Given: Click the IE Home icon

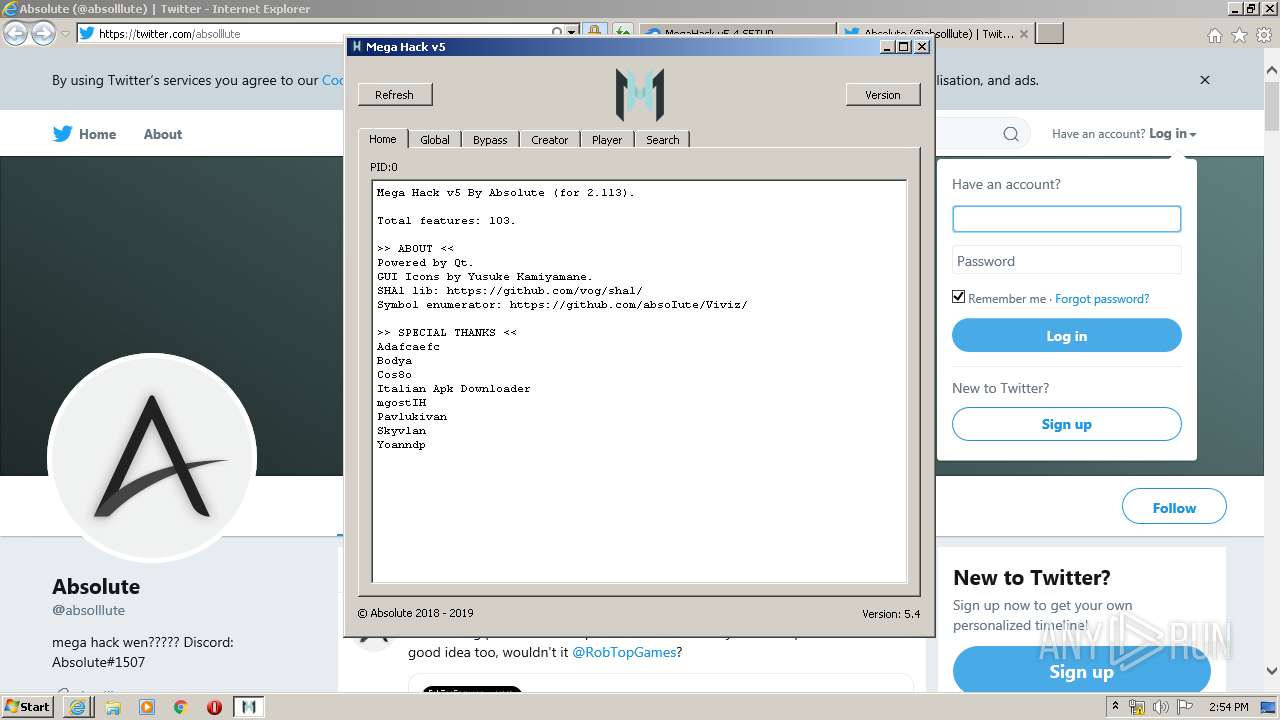Looking at the screenshot, I should pyautogui.click(x=1214, y=35).
